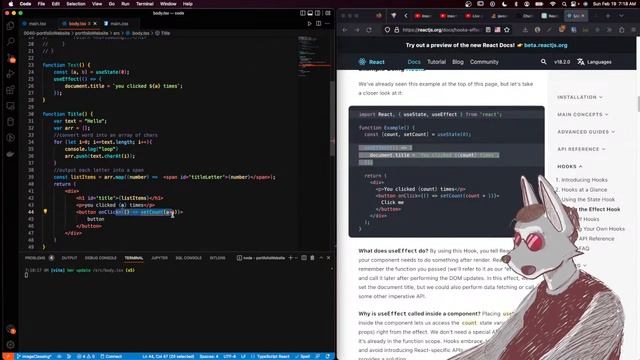The width and height of the screenshot is (640, 360).
Task: Switch to DEBUG CONSOLE panel tab
Action: [100, 258]
